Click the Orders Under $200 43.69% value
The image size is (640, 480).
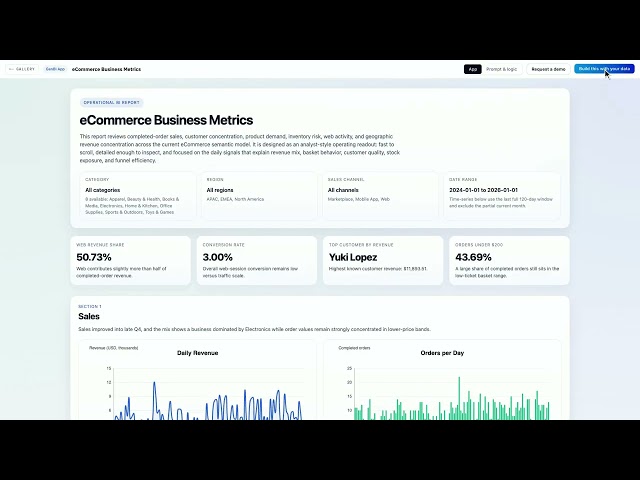pyautogui.click(x=473, y=257)
